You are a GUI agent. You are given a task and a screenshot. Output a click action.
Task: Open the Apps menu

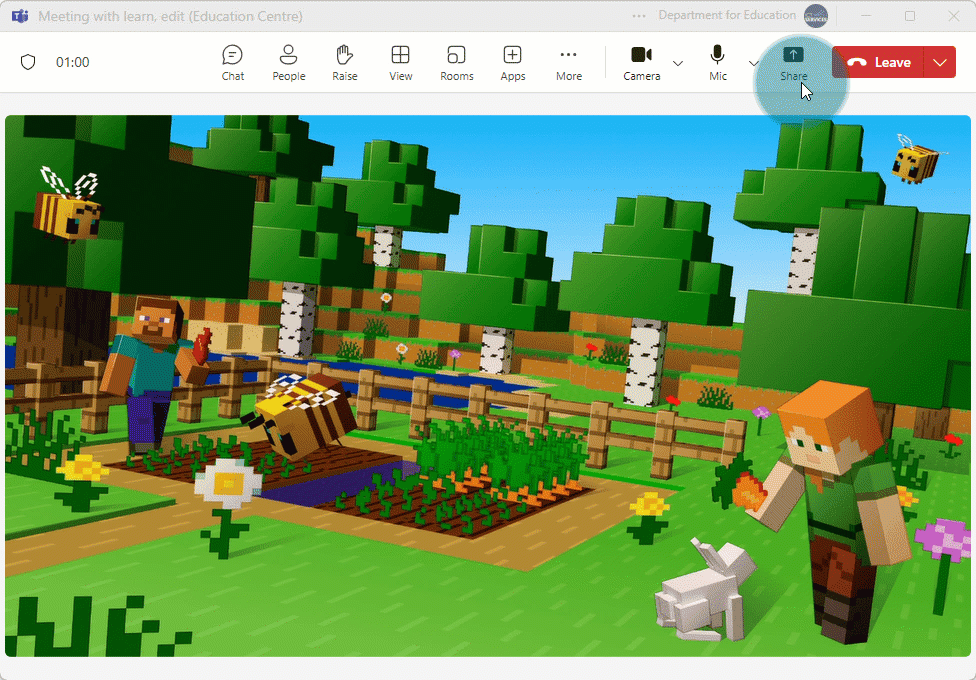click(512, 63)
